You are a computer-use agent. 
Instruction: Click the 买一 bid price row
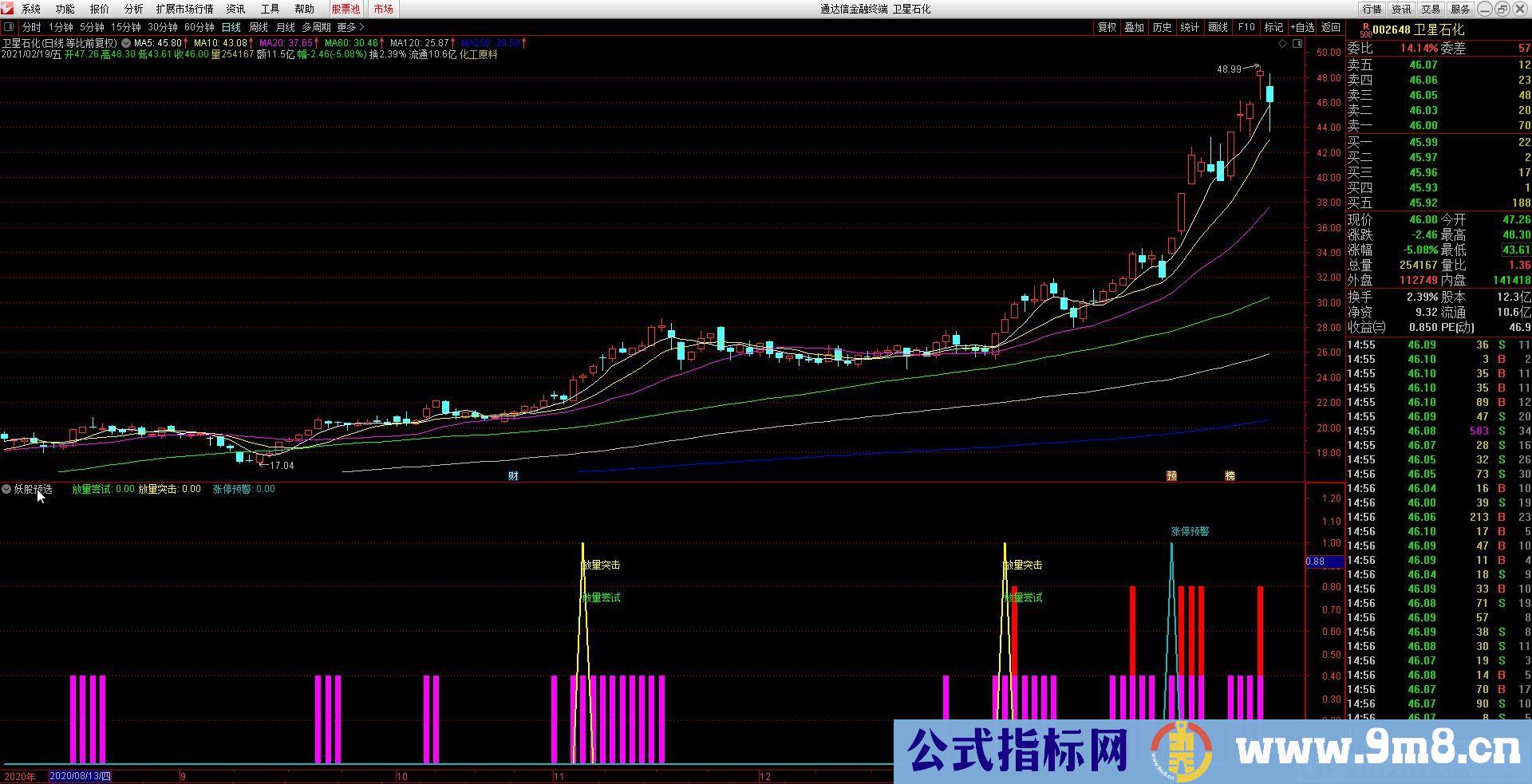click(x=1439, y=142)
